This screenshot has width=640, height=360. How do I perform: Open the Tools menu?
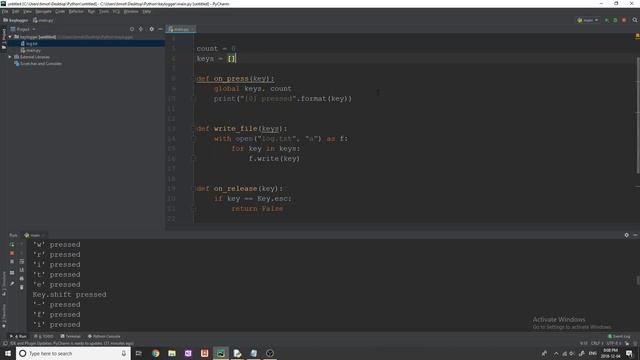coord(104,11)
